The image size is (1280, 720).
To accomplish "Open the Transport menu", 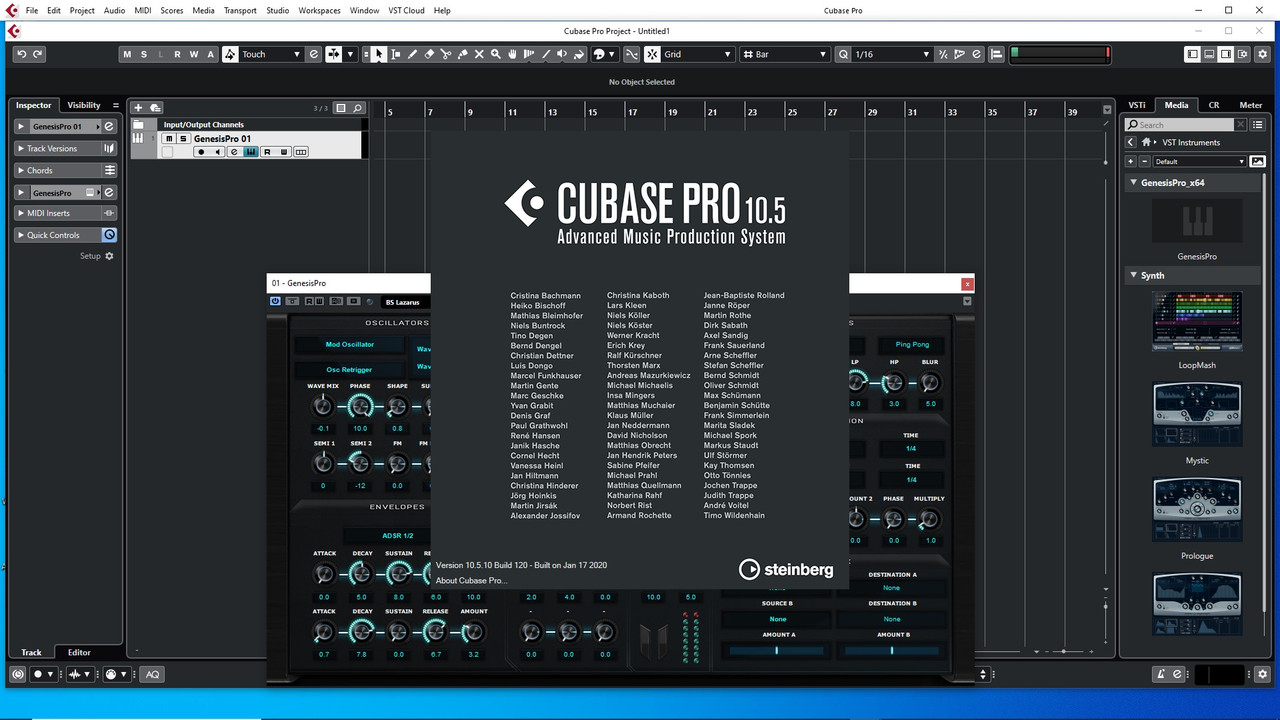I will coord(240,10).
